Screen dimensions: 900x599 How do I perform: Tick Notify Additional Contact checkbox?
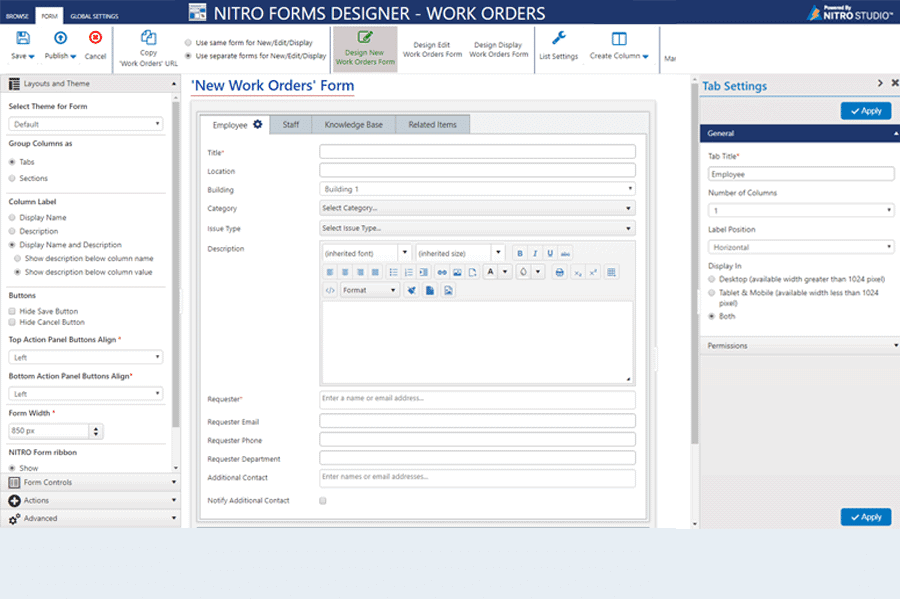tap(323, 500)
